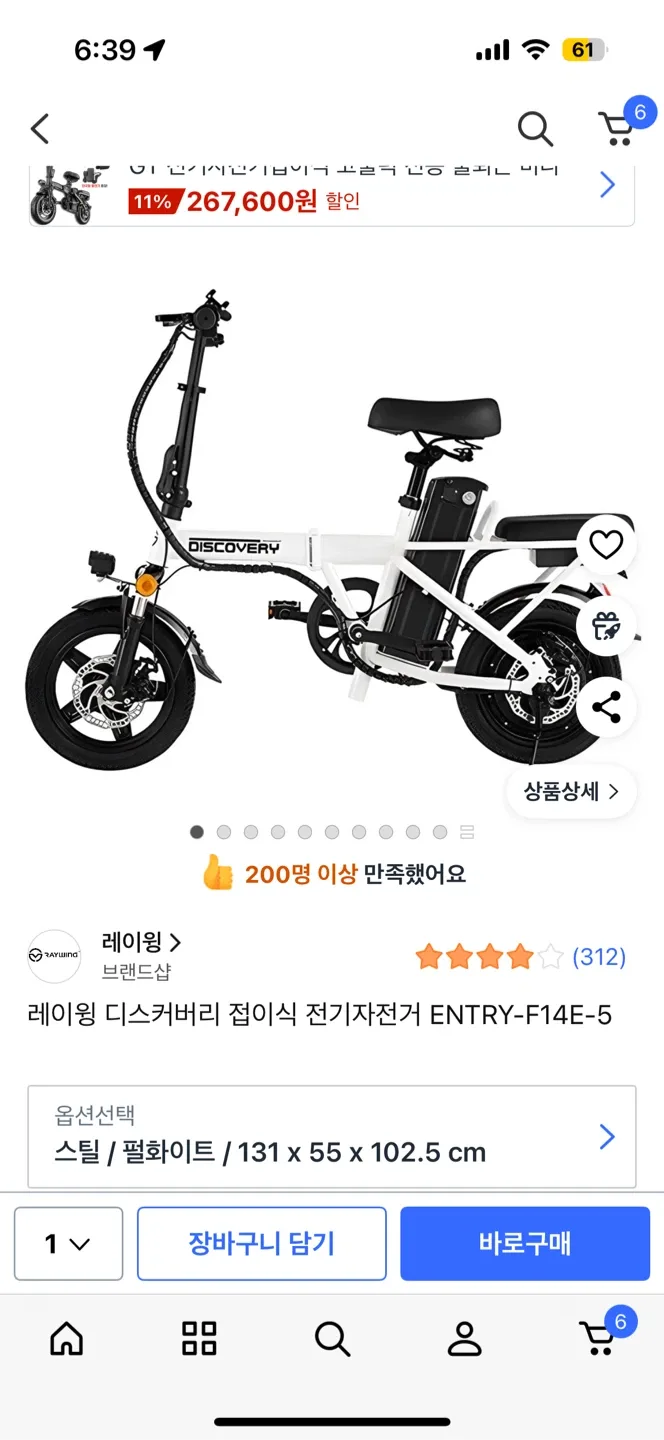Tap the gift box icon
The height and width of the screenshot is (1440, 664).
(606, 625)
